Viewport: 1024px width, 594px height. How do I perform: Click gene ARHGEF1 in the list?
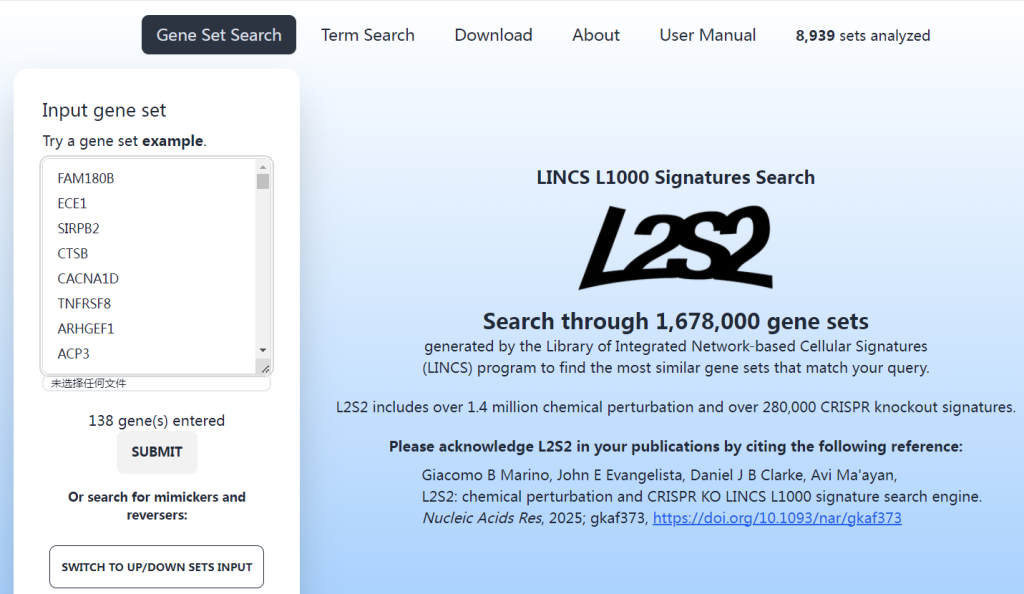[x=86, y=328]
